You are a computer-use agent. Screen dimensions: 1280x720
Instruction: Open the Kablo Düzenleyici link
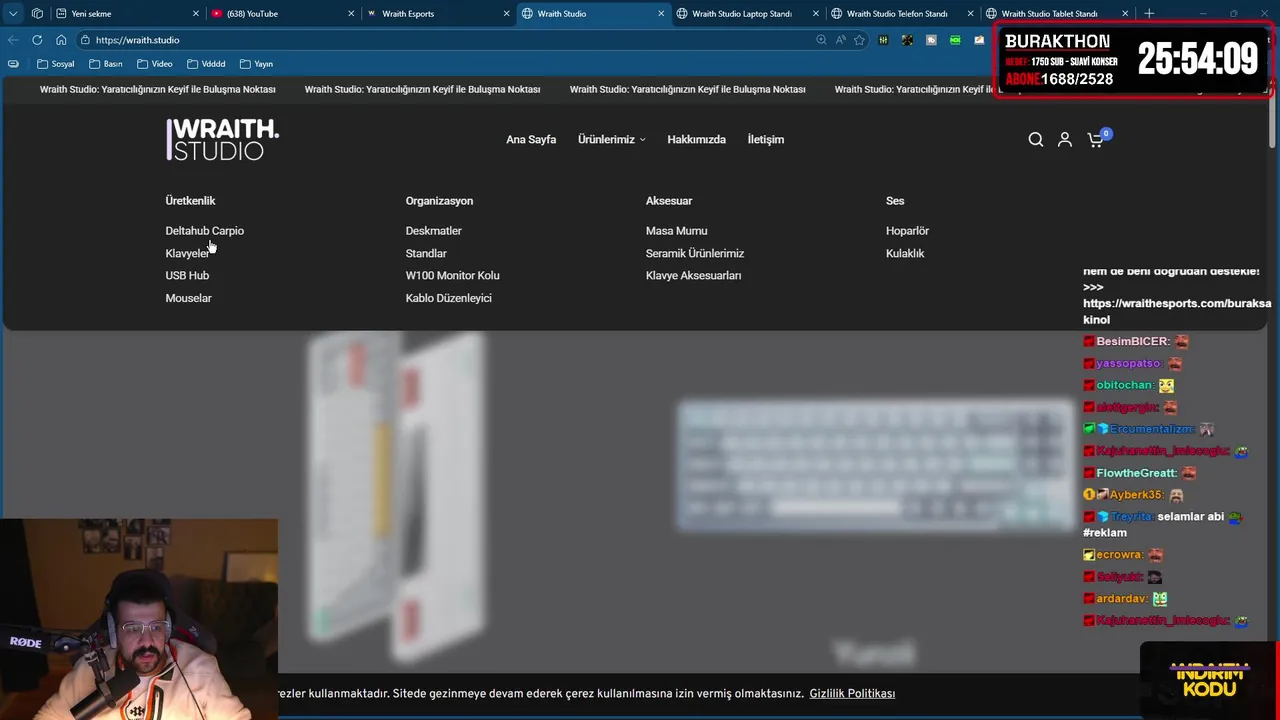click(448, 298)
